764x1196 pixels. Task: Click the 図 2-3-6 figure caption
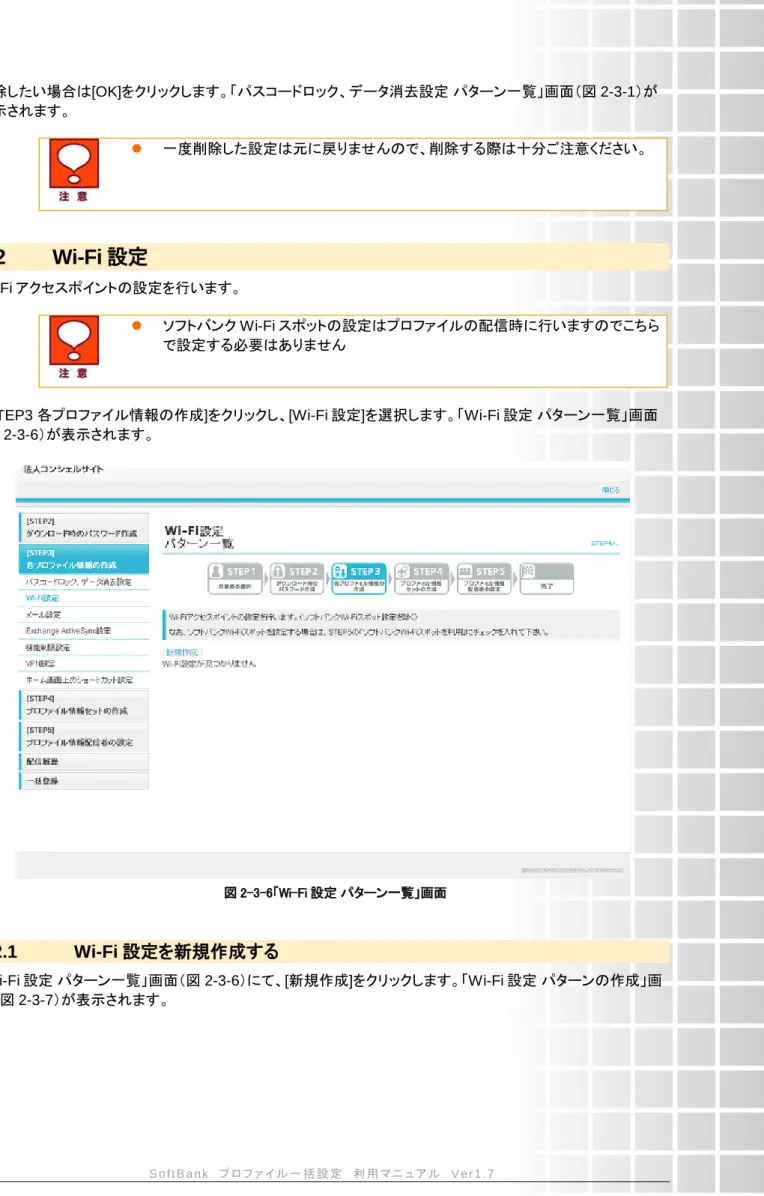click(335, 892)
